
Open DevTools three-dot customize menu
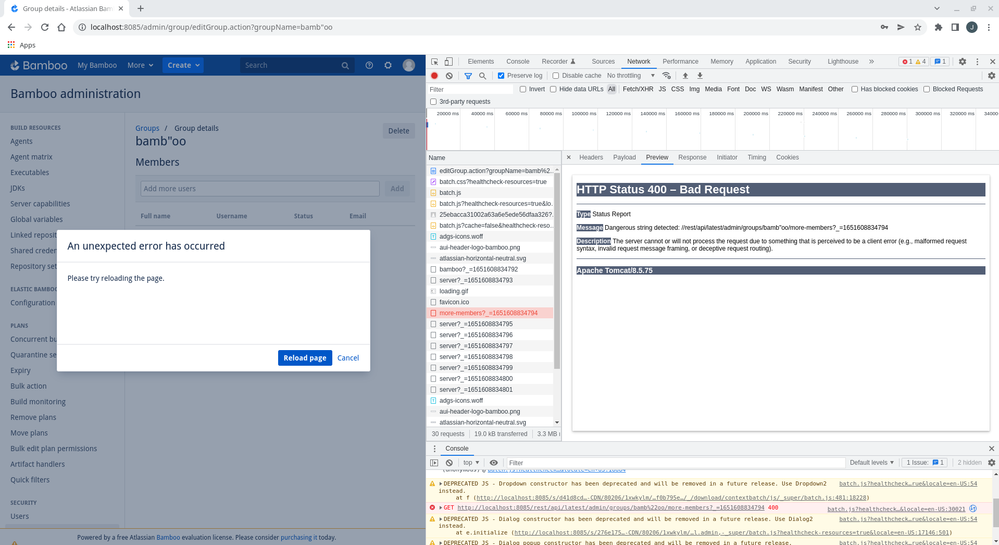(x=977, y=62)
